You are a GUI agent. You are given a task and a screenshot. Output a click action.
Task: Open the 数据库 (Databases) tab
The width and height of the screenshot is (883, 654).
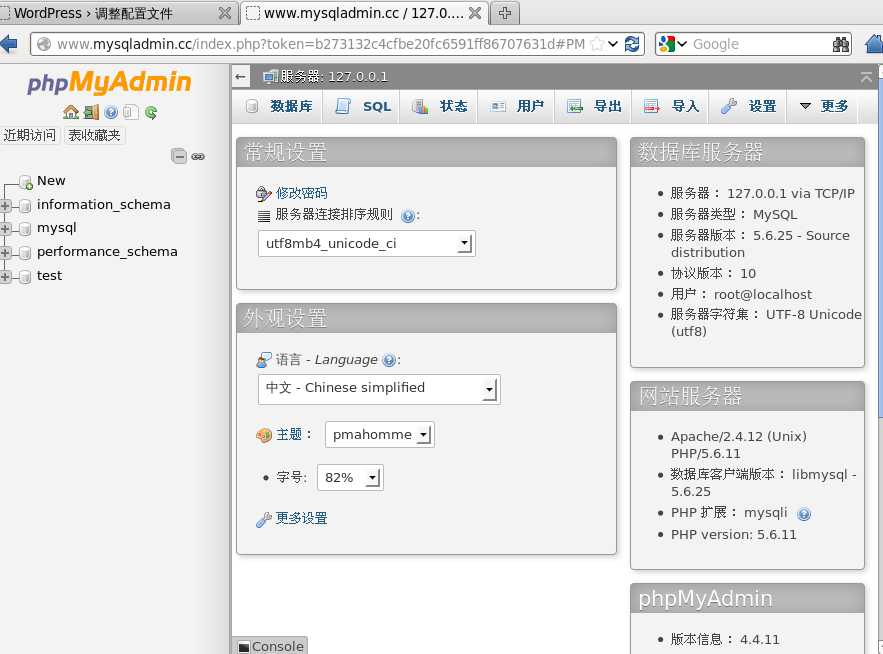[x=279, y=106]
